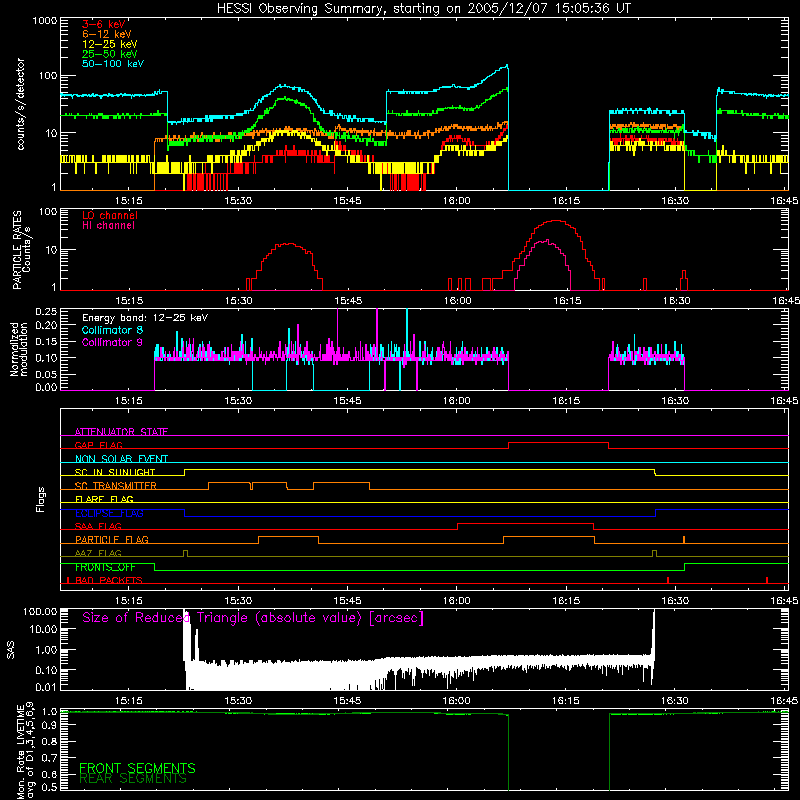Click the Normalized modulation axis label
The height and width of the screenshot is (800, 800).
pyautogui.click(x=18, y=349)
